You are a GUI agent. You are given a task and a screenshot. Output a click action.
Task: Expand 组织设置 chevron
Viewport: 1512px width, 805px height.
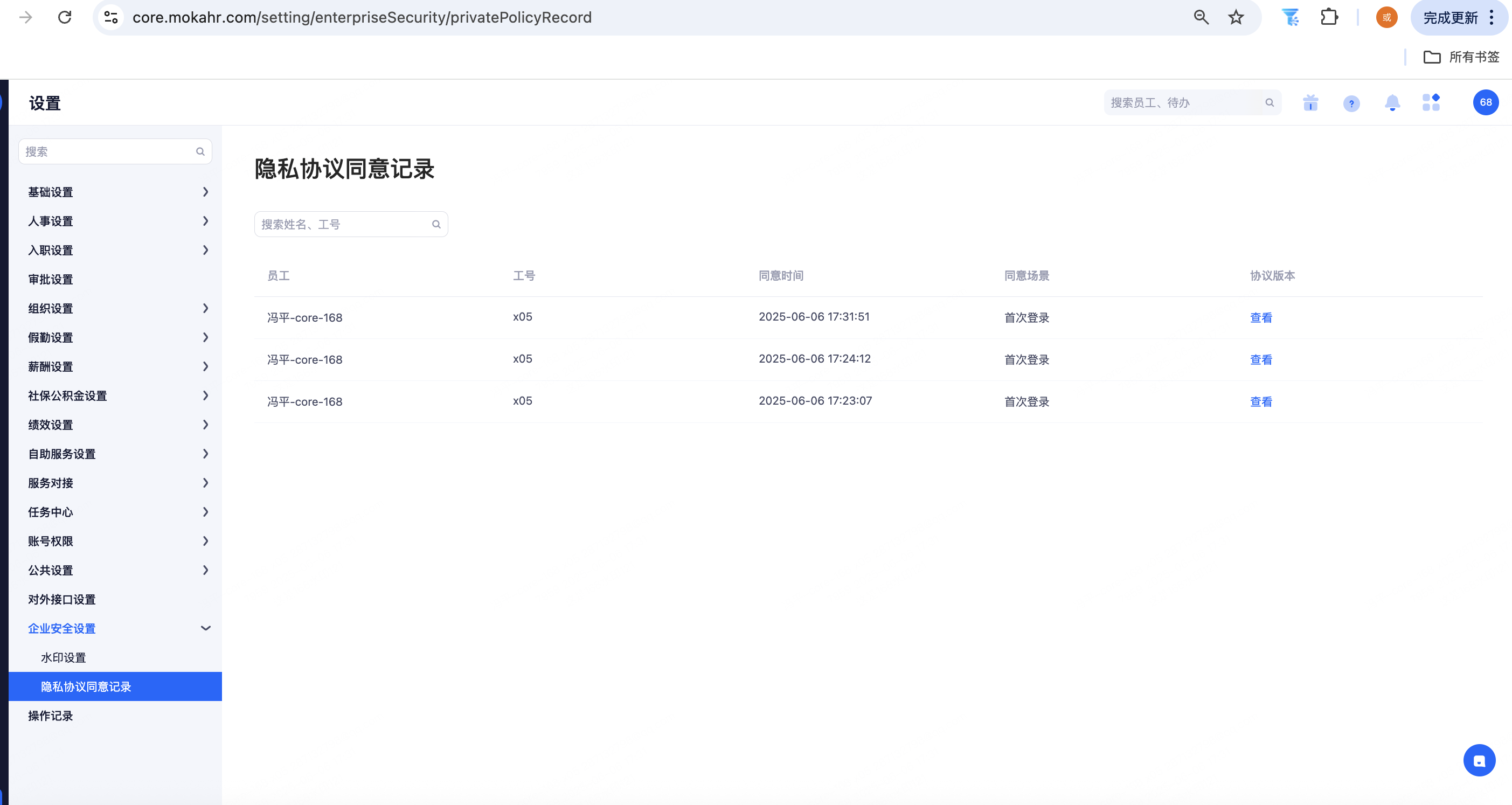tap(205, 308)
